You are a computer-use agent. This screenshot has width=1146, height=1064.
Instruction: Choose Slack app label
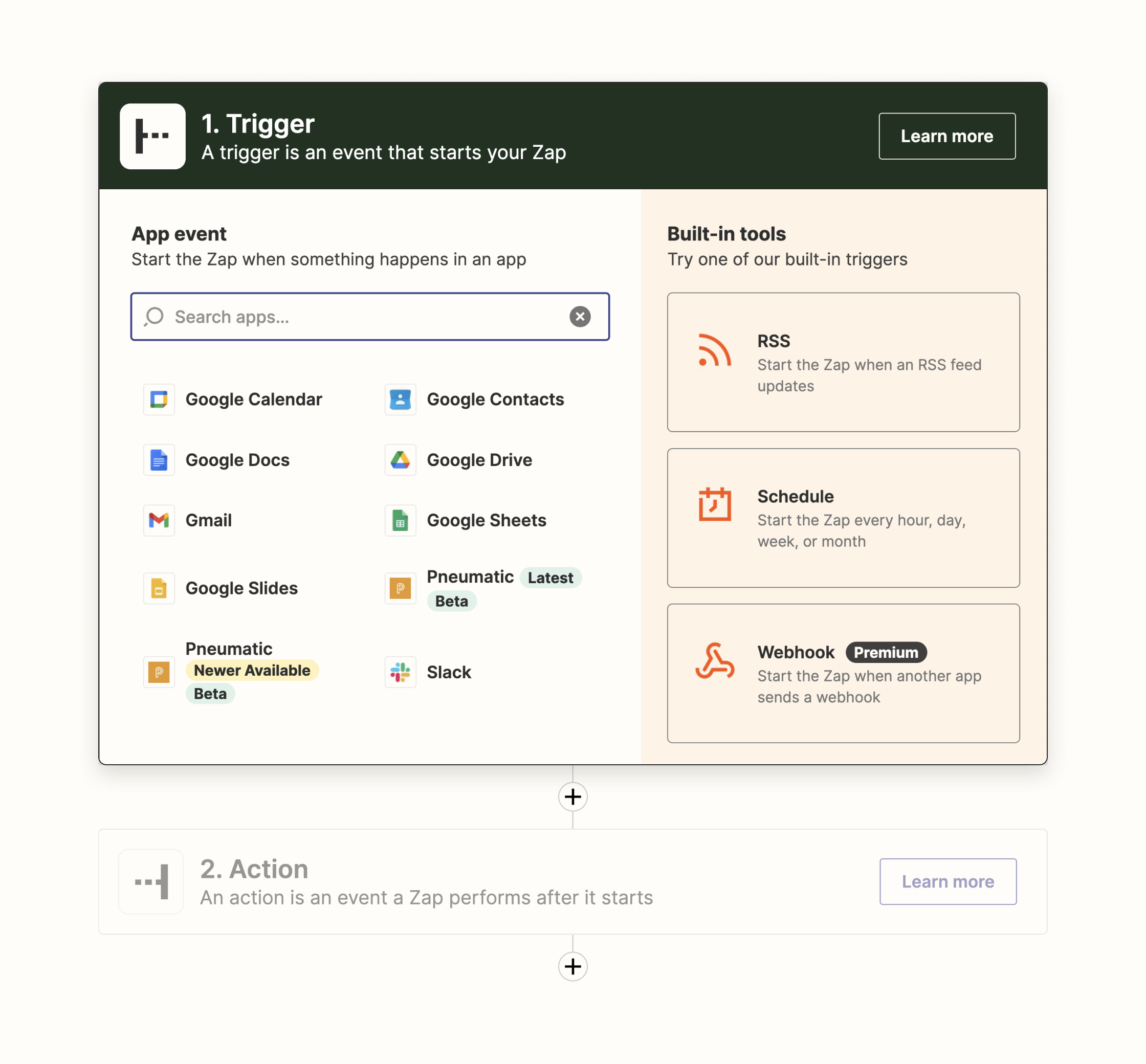coord(449,672)
